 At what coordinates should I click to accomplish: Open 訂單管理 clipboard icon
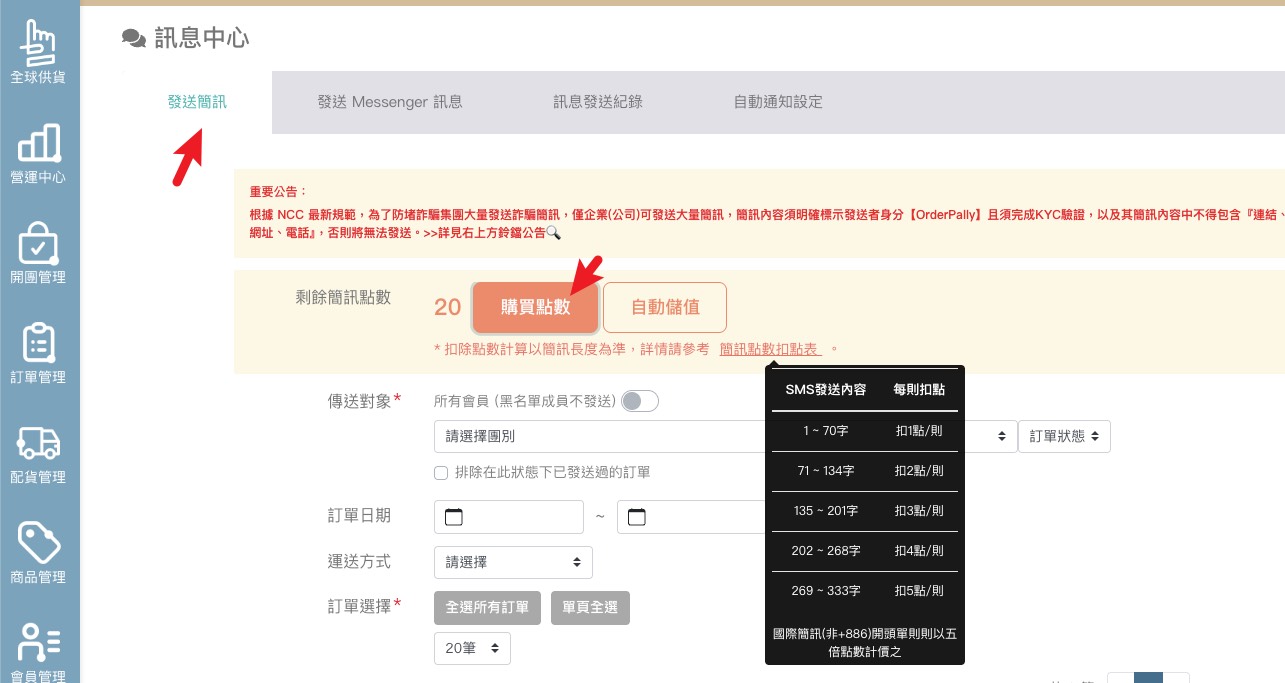tap(38, 352)
